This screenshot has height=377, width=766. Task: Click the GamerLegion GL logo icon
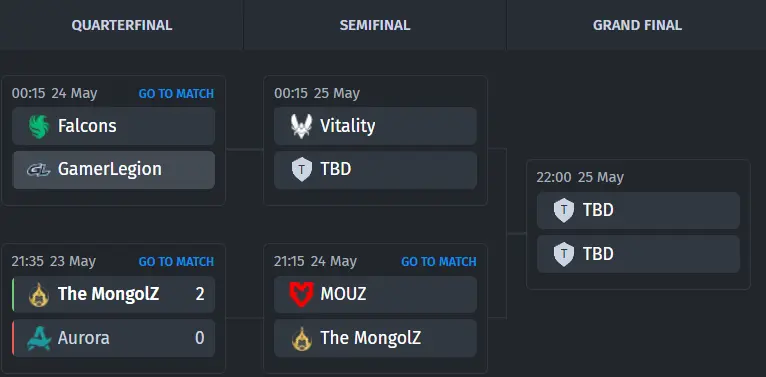(x=39, y=169)
